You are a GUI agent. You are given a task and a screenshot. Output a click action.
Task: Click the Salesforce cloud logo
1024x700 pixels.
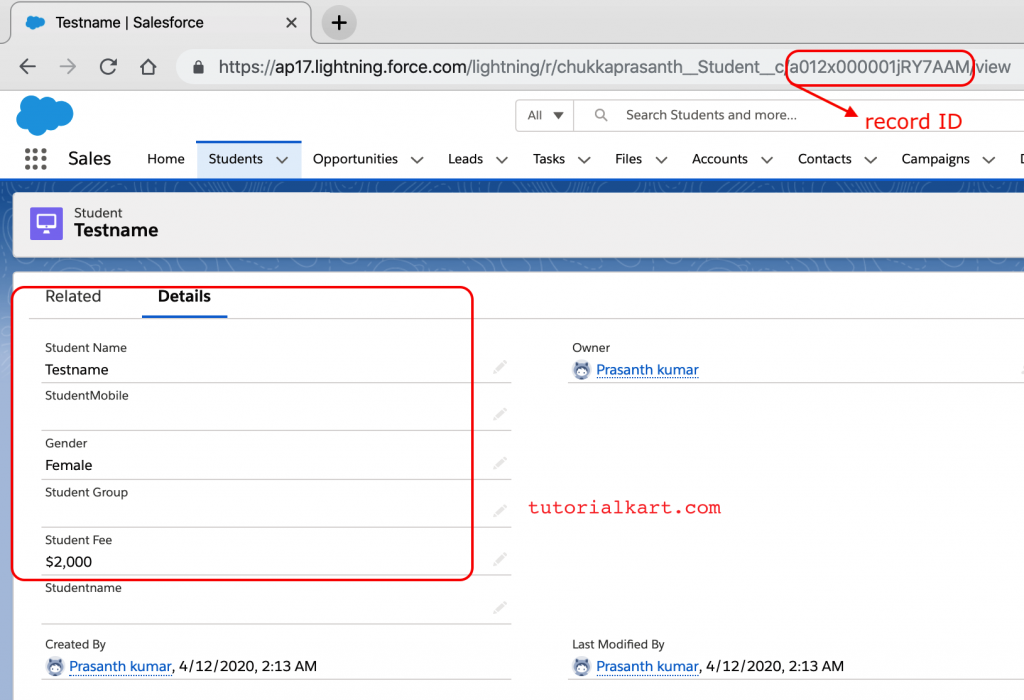coord(44,114)
